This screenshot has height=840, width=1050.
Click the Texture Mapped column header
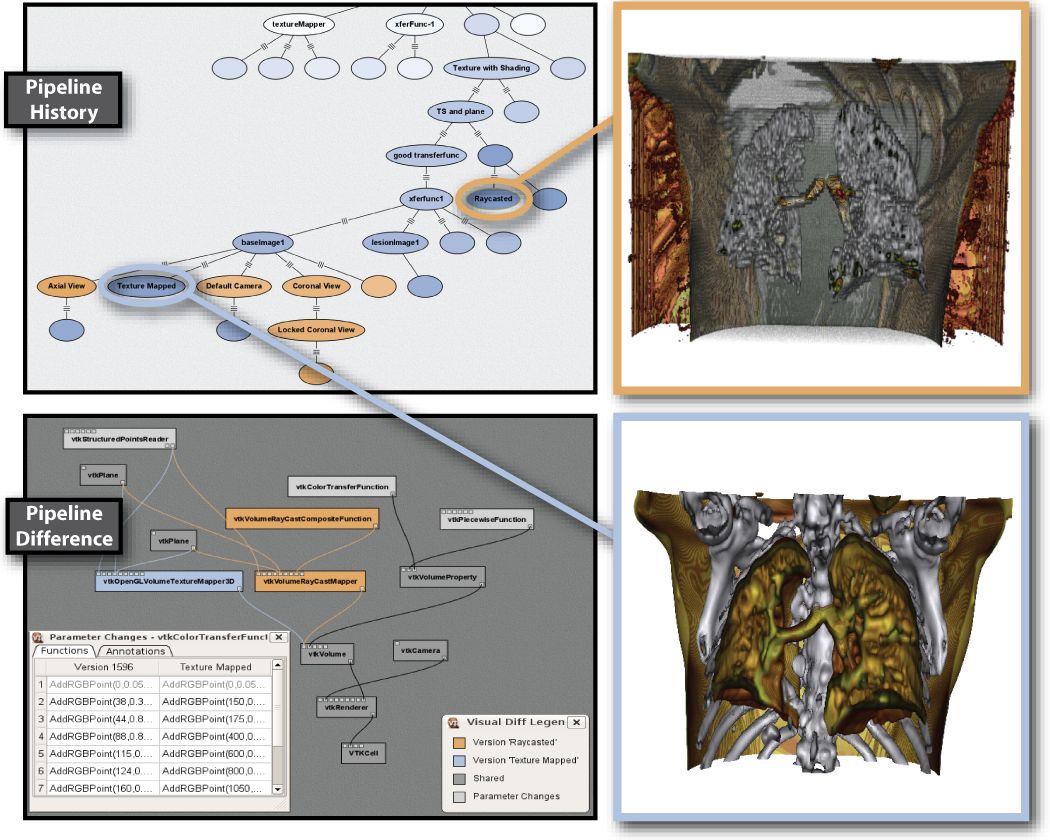click(x=215, y=667)
